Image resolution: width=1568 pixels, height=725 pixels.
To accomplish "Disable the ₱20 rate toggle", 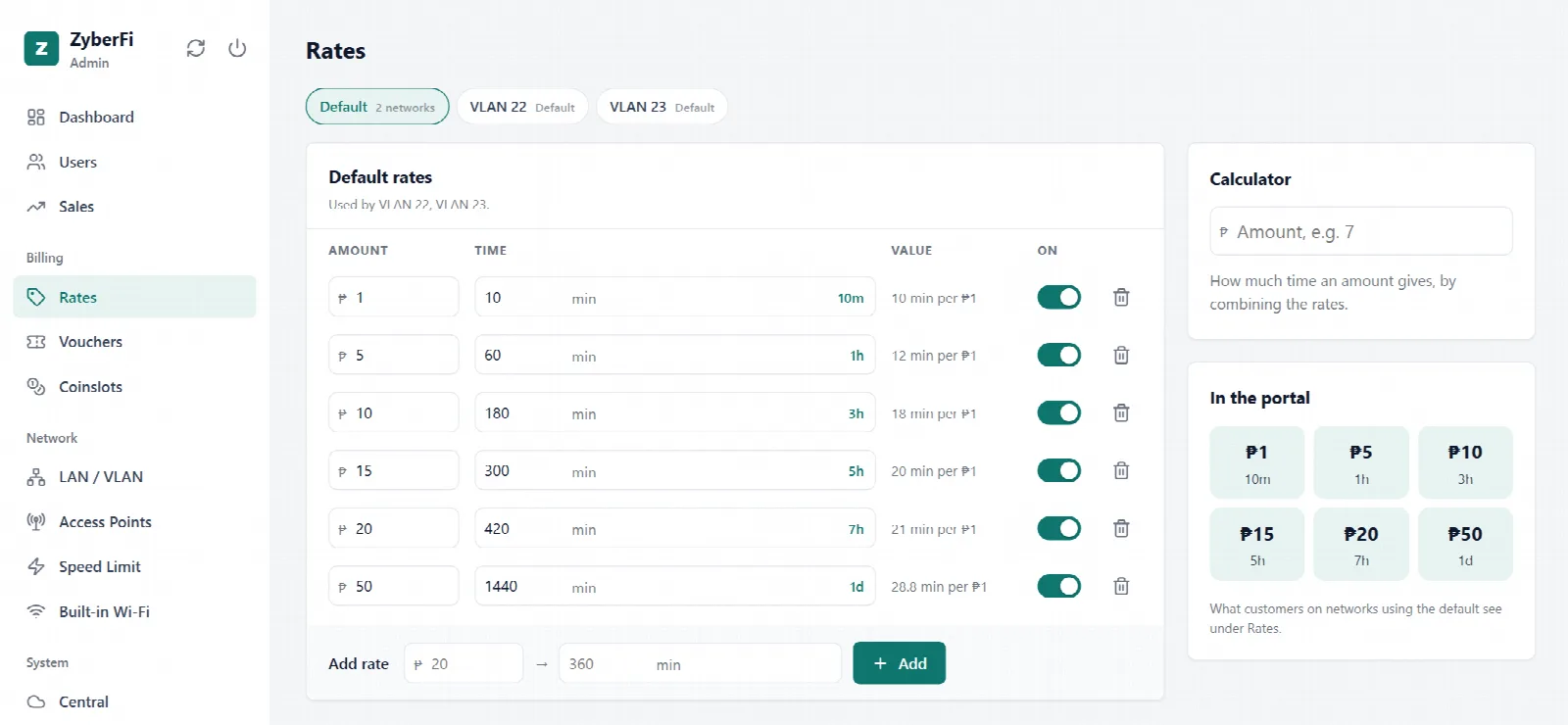I will click(x=1058, y=528).
